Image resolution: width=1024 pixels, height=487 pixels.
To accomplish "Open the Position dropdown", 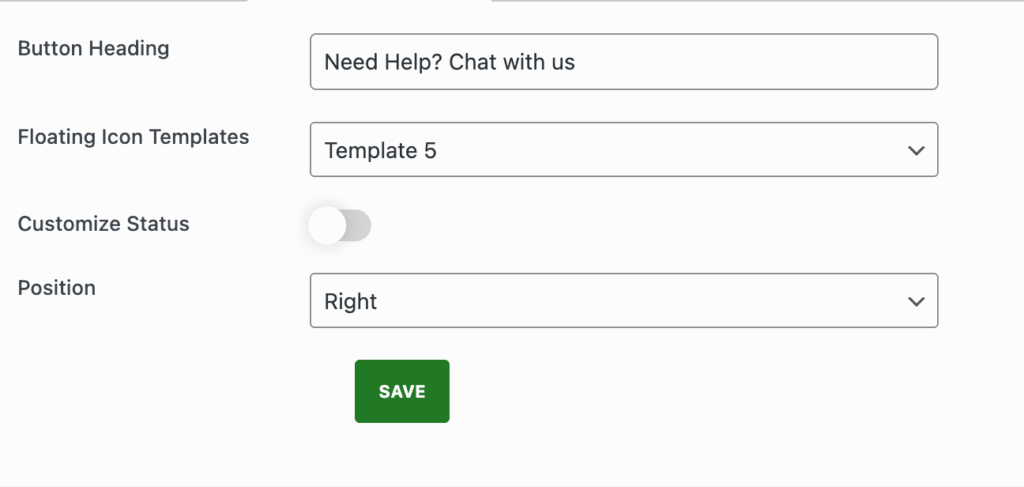I will click(624, 300).
